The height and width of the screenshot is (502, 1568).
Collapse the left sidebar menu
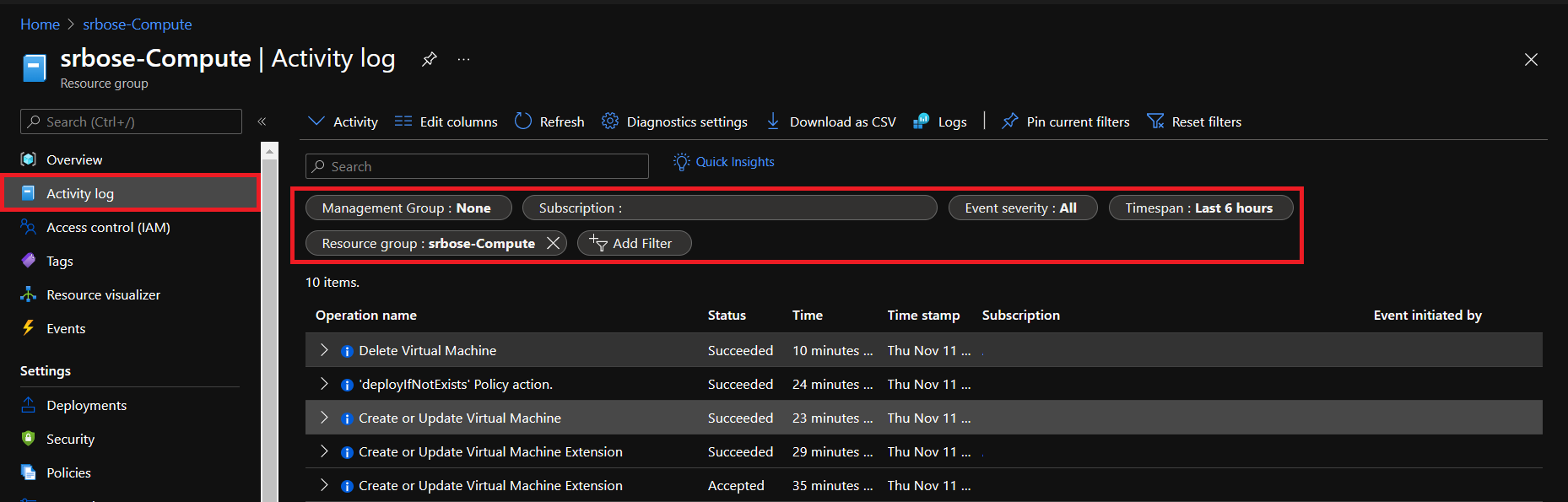[x=262, y=121]
